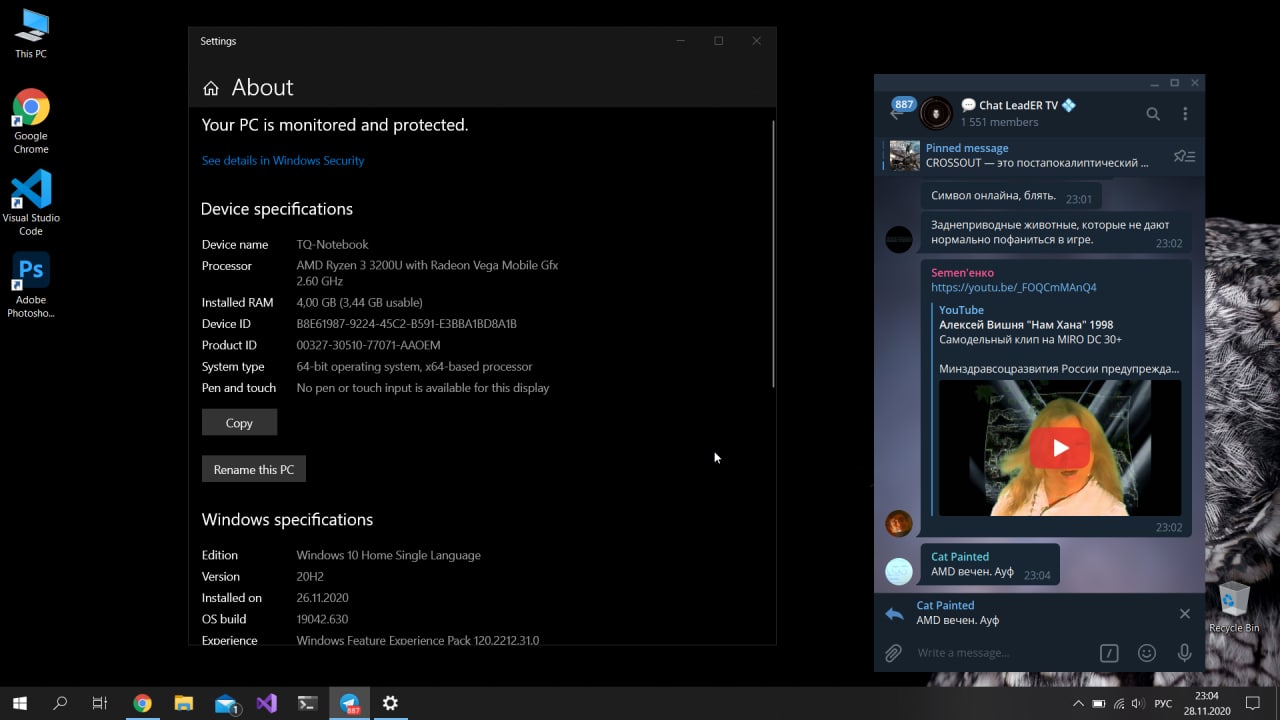Click Product ID value text
The height and width of the screenshot is (720, 1280).
coord(368,345)
